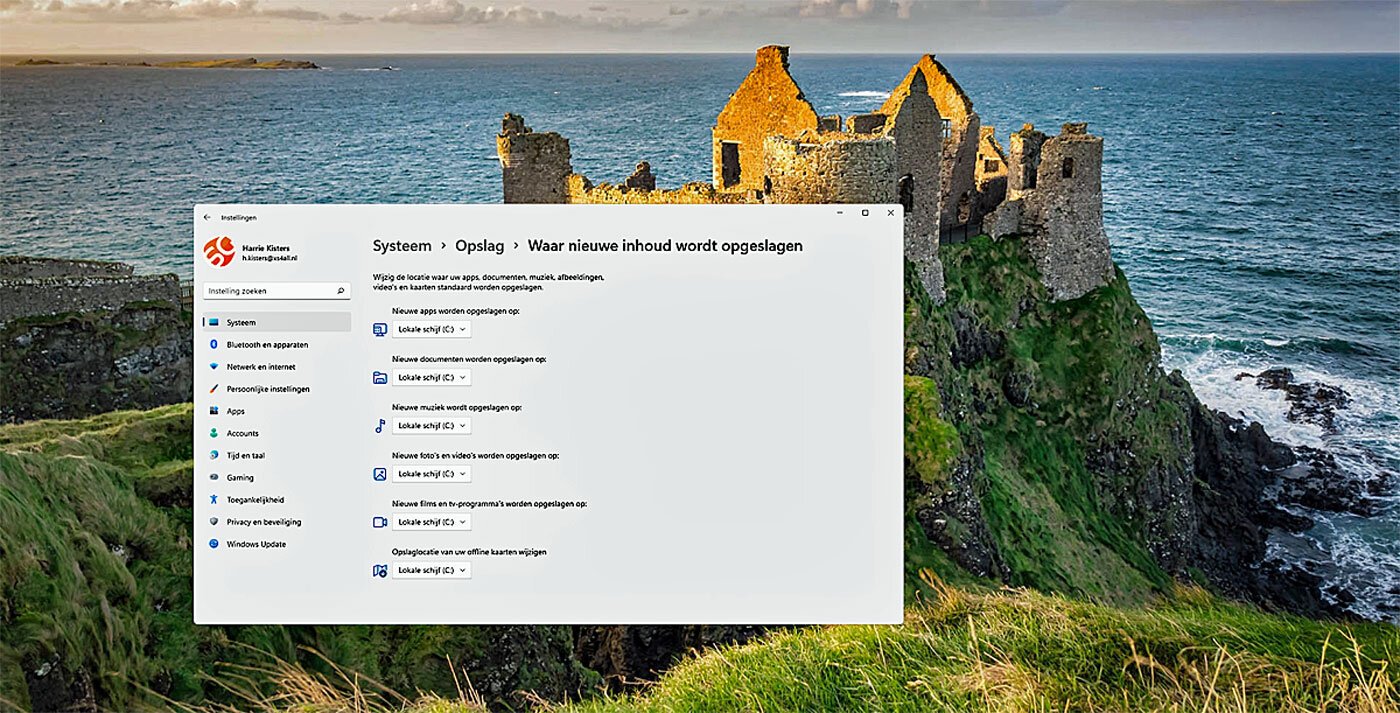The image size is (1400, 713).
Task: Click 'Nieuwe apps worden opgeslagen op:' label
Action: click(x=456, y=311)
